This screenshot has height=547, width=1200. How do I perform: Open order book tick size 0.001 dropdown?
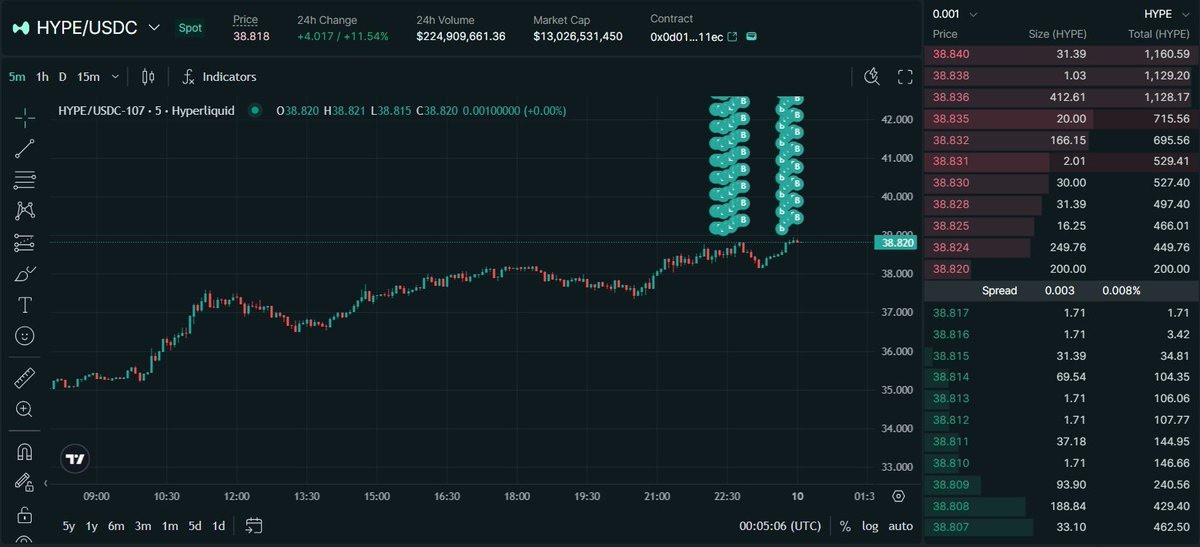pos(955,13)
